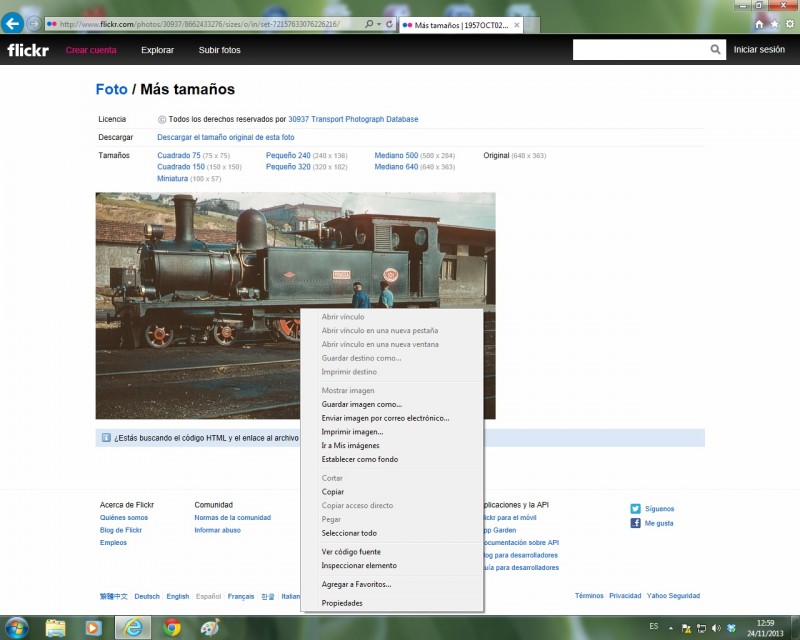Choose Agregar a Favoritos...
The height and width of the screenshot is (640, 800).
(356, 584)
